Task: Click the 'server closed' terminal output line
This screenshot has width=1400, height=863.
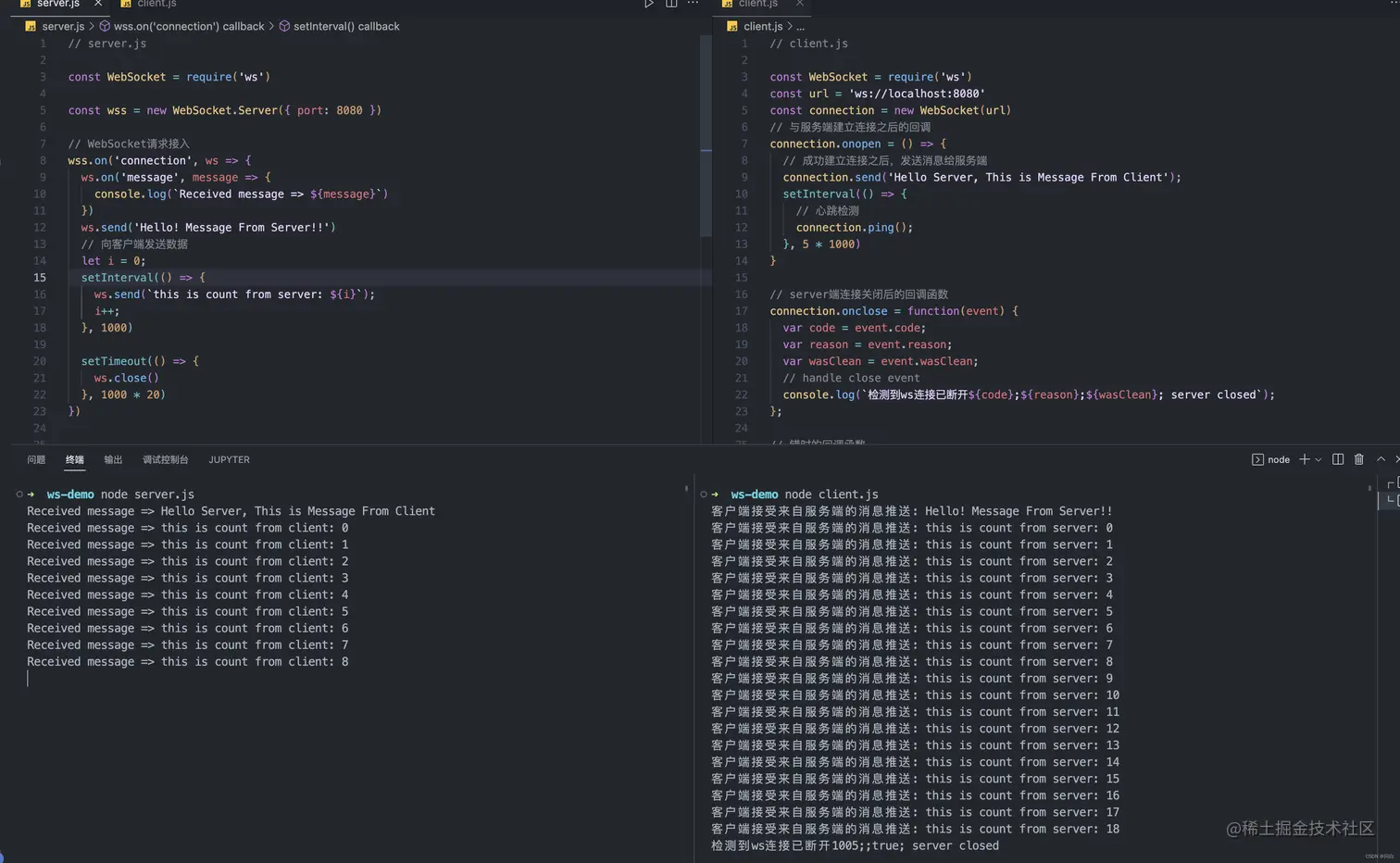Action: click(x=855, y=845)
